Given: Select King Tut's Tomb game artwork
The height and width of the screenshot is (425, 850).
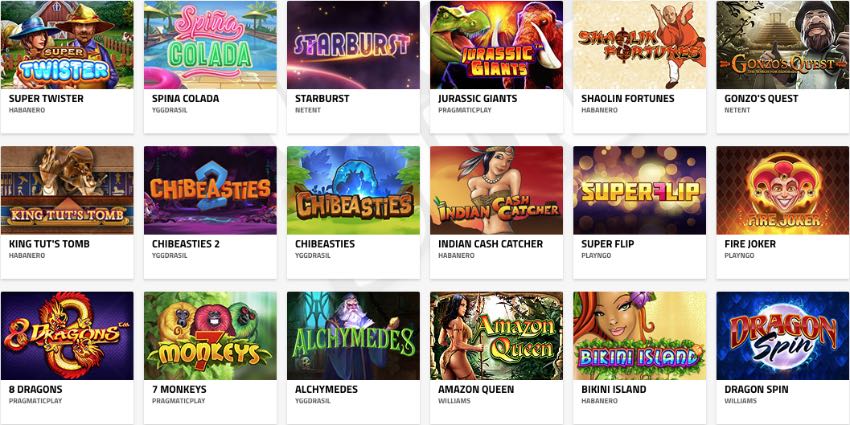Looking at the screenshot, I should point(67,190).
